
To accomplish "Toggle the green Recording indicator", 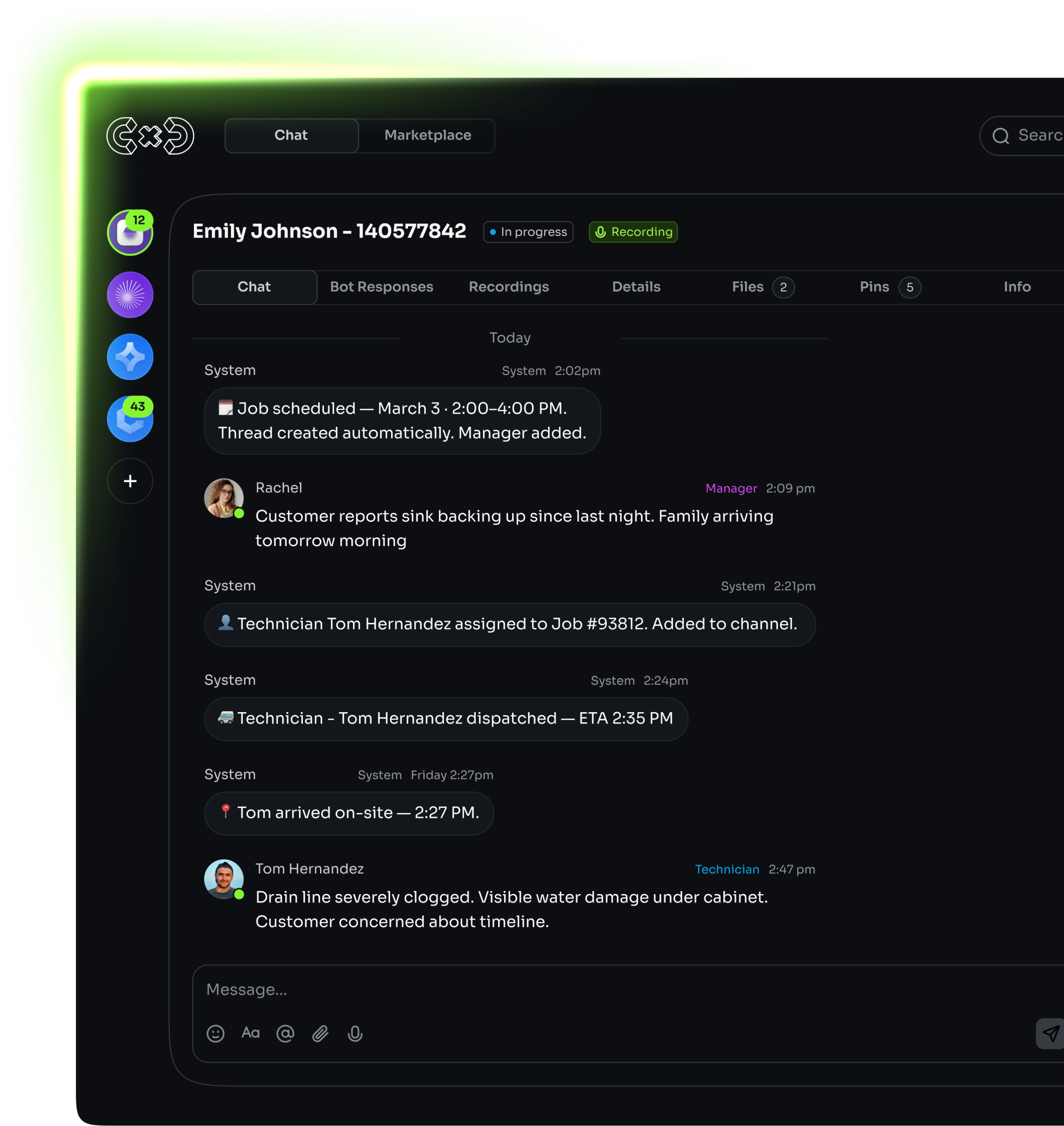I will click(633, 232).
